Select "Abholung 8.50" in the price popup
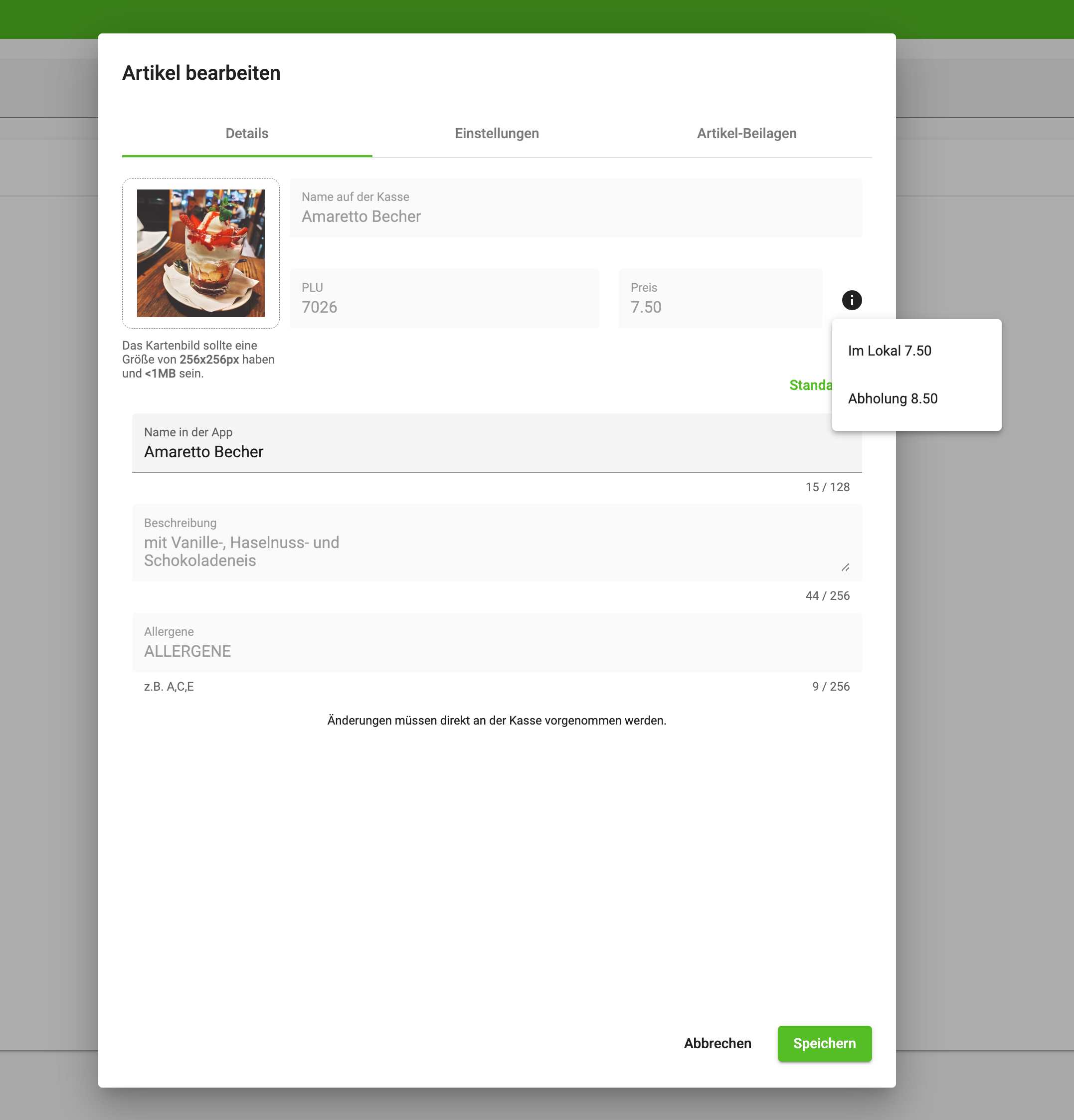This screenshot has height=1120, width=1074. click(893, 398)
